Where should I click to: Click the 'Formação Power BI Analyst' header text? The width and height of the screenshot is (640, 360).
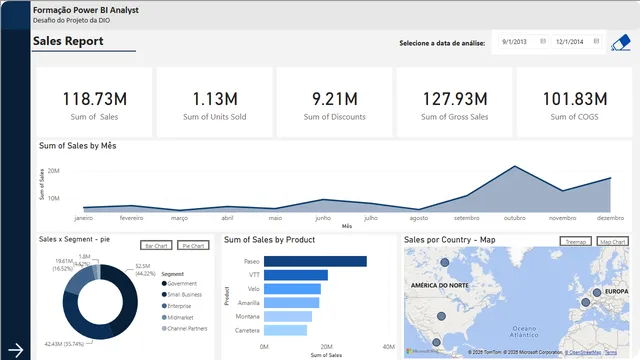point(86,10)
